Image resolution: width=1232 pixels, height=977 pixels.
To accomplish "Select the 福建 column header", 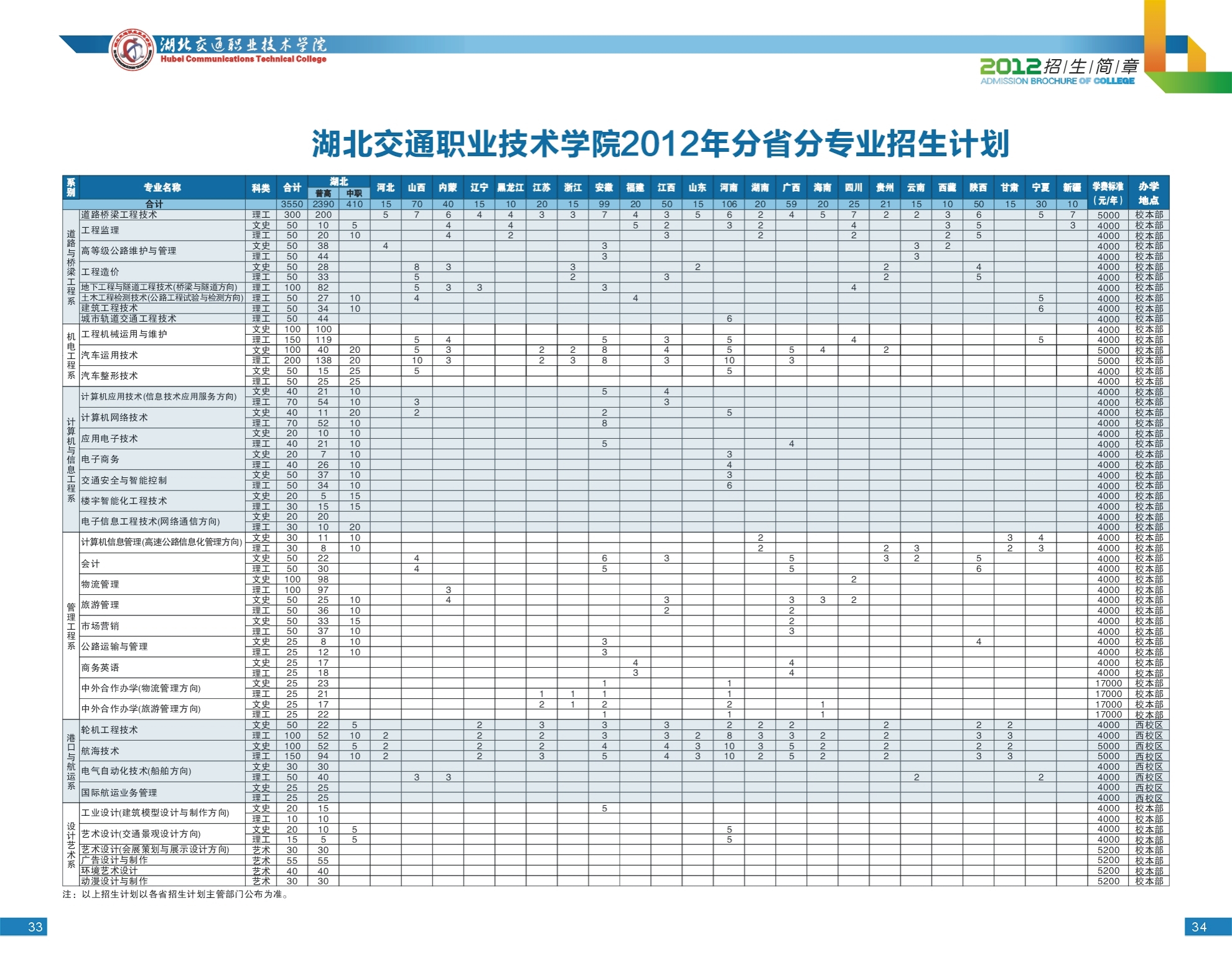I will (635, 187).
